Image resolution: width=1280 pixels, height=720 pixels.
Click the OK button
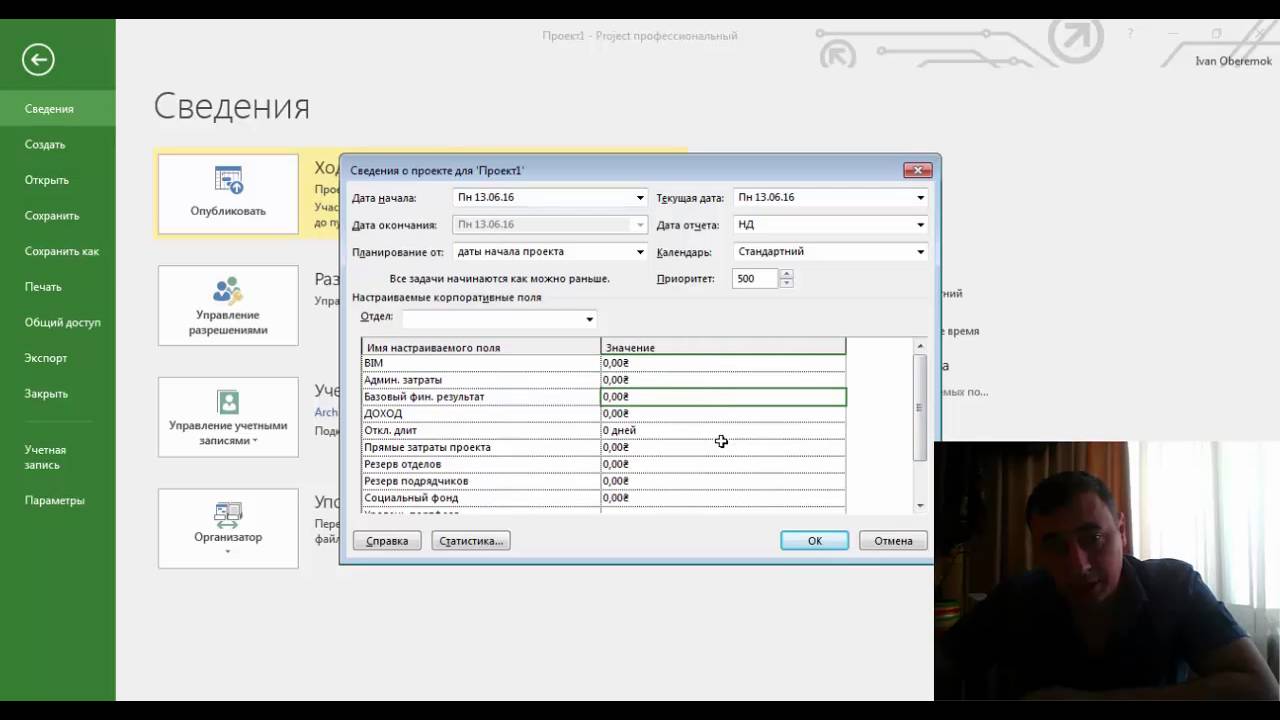point(815,541)
